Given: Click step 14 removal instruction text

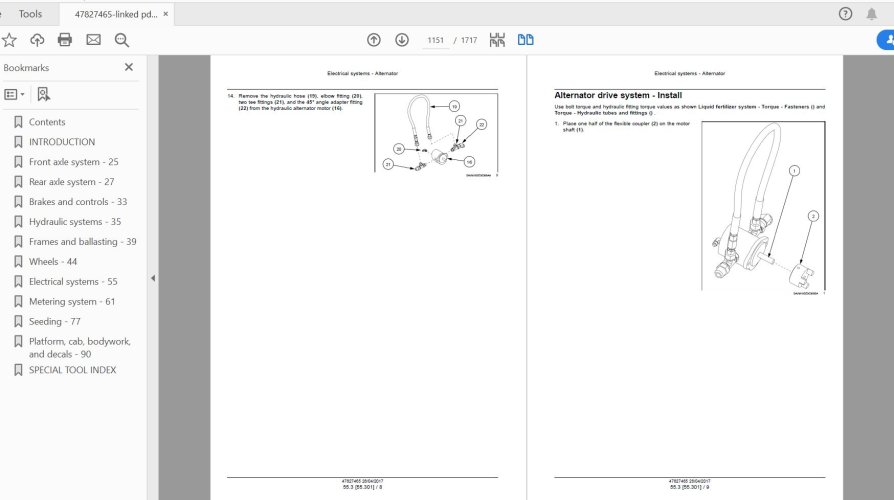Looking at the screenshot, I should [295, 102].
